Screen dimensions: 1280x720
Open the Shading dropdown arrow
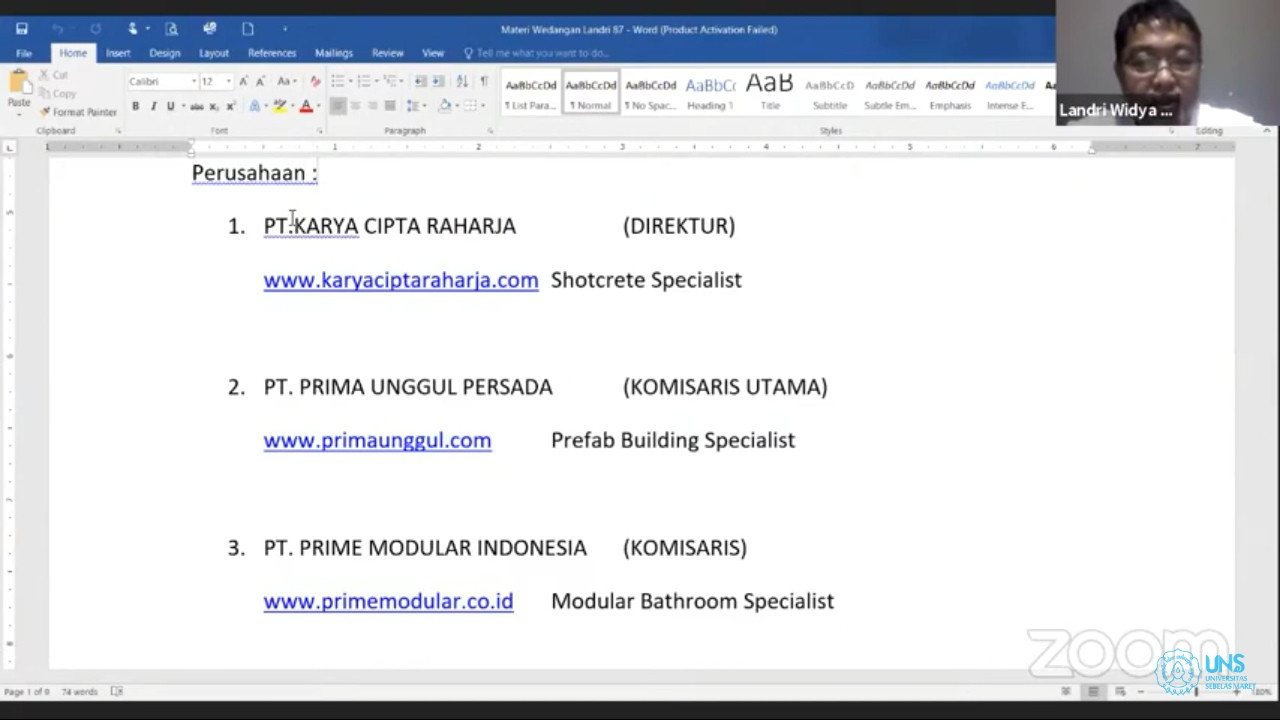pyautogui.click(x=456, y=106)
